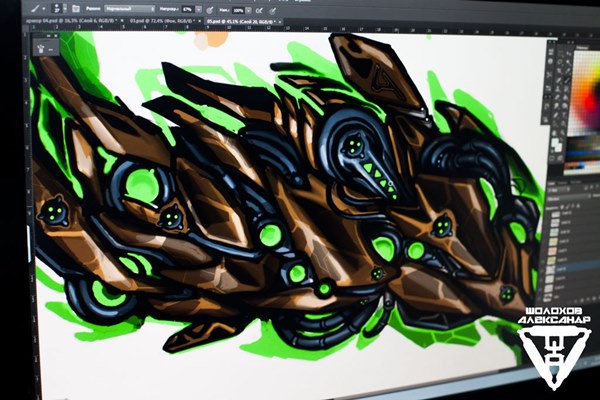Image resolution: width=600 pixels, height=400 pixels.
Task: Select the Crop tool
Action: [x=559, y=70]
